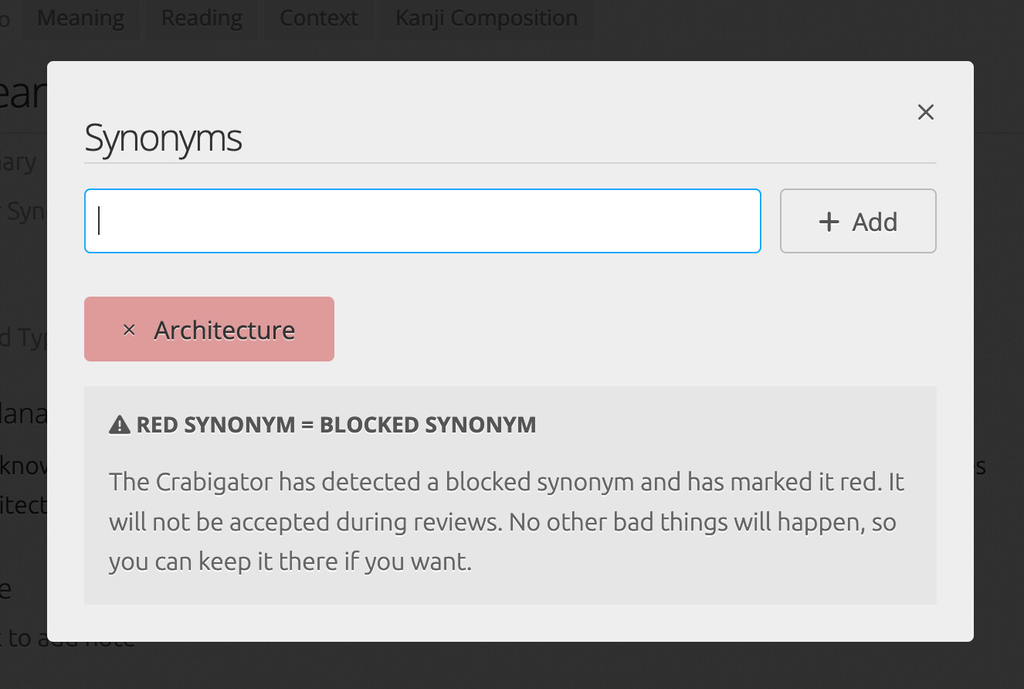
Task: Select the Architecture blocked synonym tag
Action: pos(209,329)
